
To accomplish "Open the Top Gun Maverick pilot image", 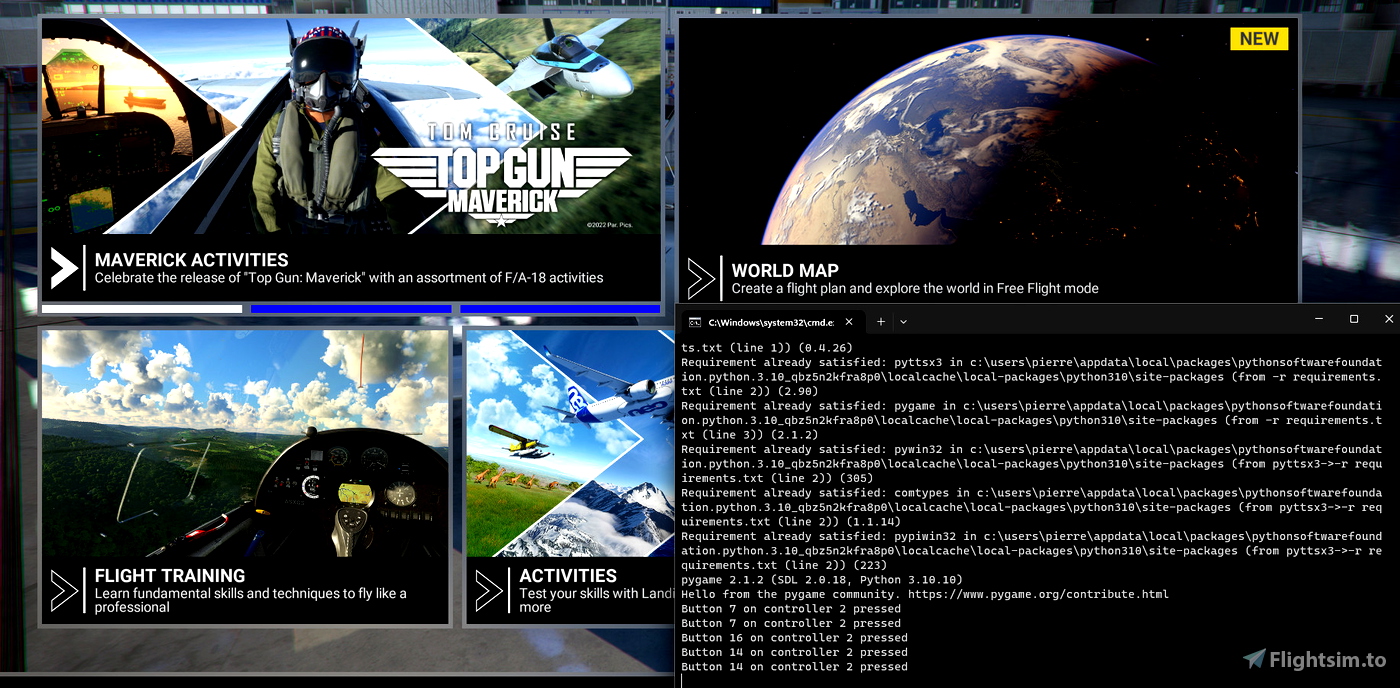I will (x=351, y=126).
